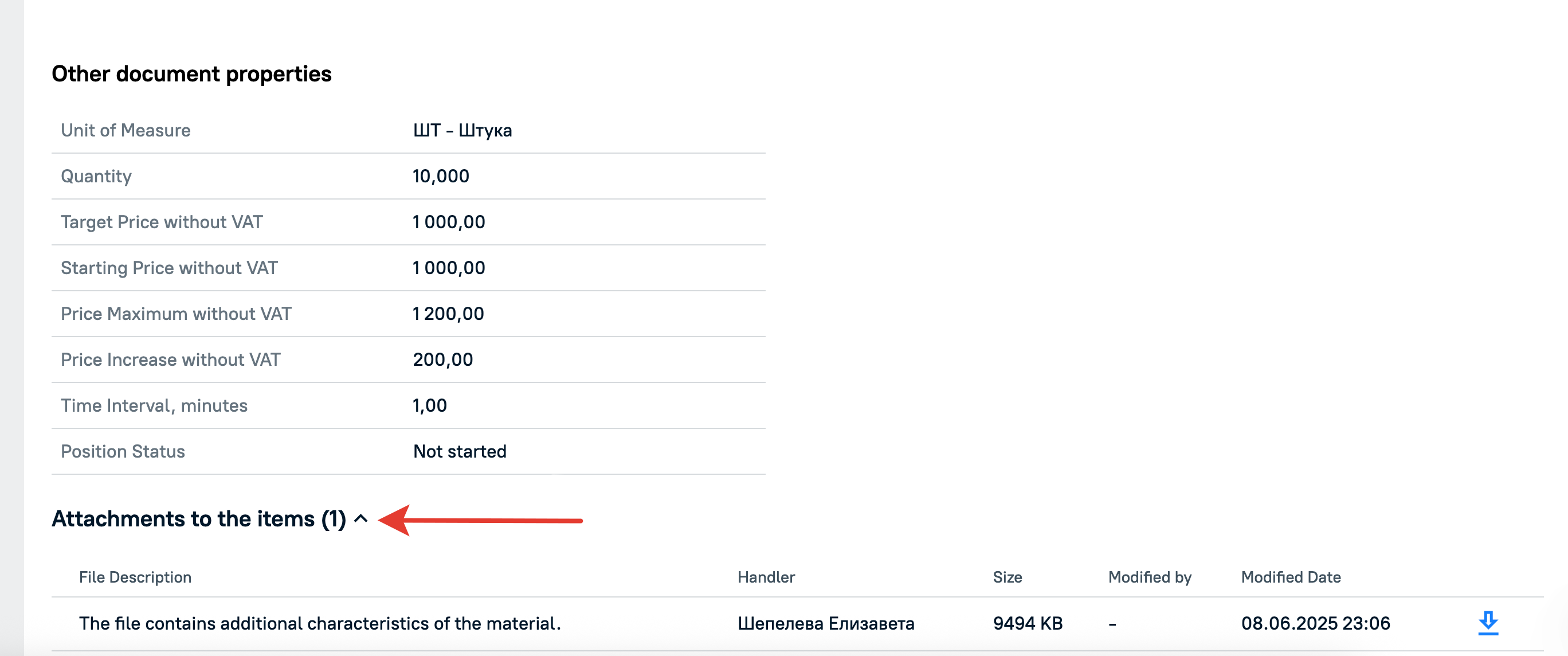Select the Modified by column header
Viewport: 1568px width, 656px height.
point(1149,577)
